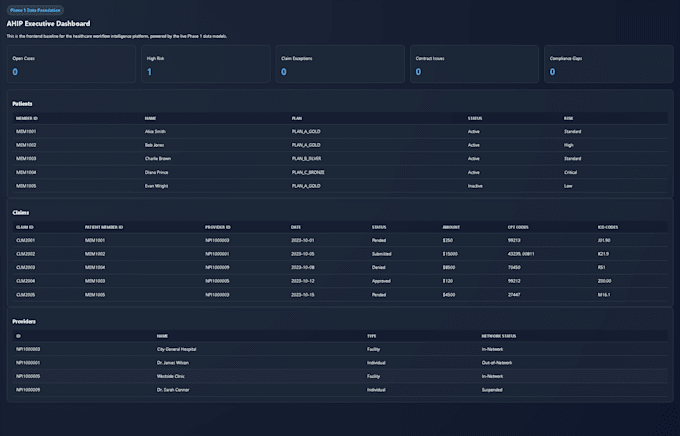Select claim ID CLM2005
The height and width of the screenshot is (436, 680).
26,295
